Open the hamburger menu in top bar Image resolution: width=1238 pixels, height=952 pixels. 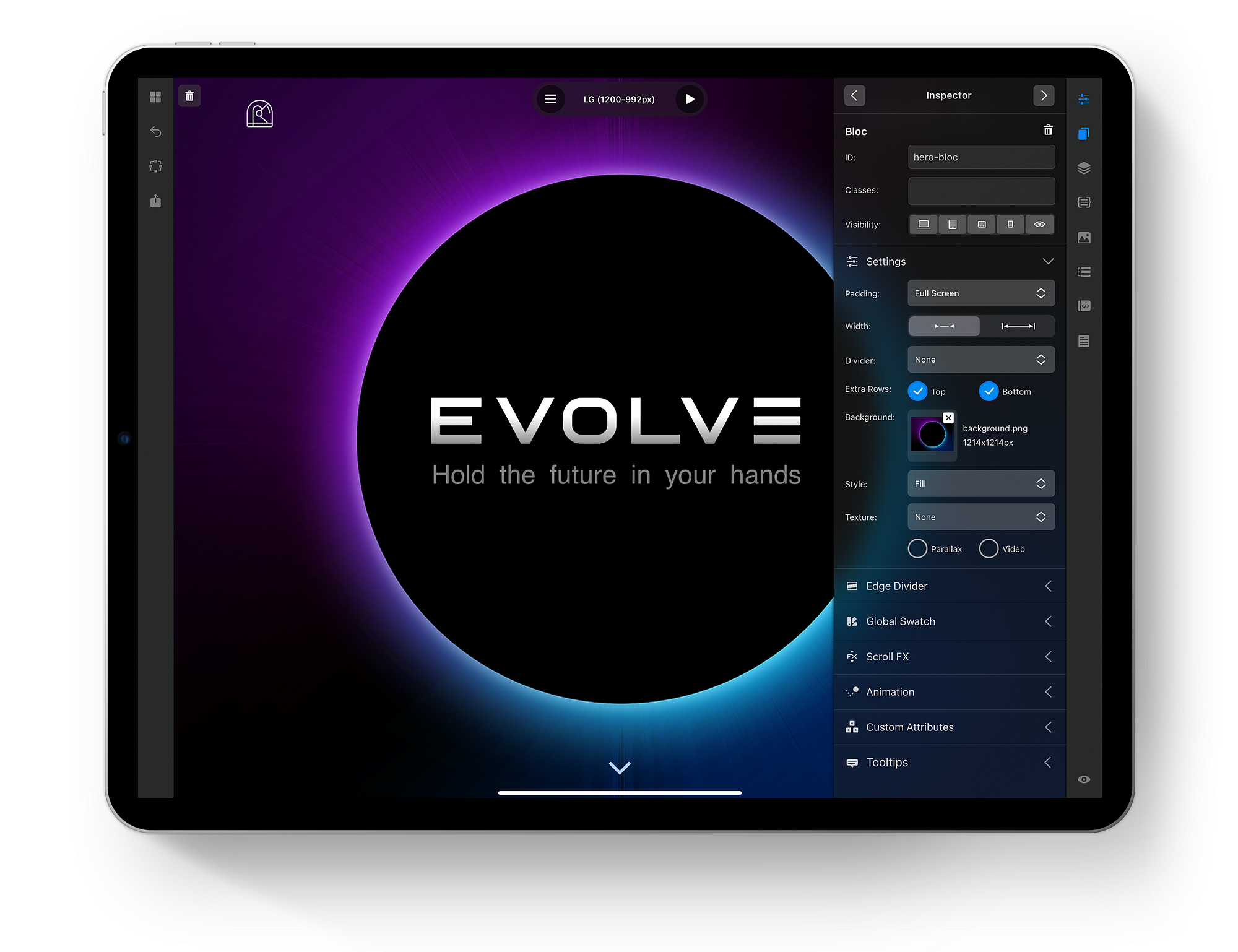pos(550,99)
